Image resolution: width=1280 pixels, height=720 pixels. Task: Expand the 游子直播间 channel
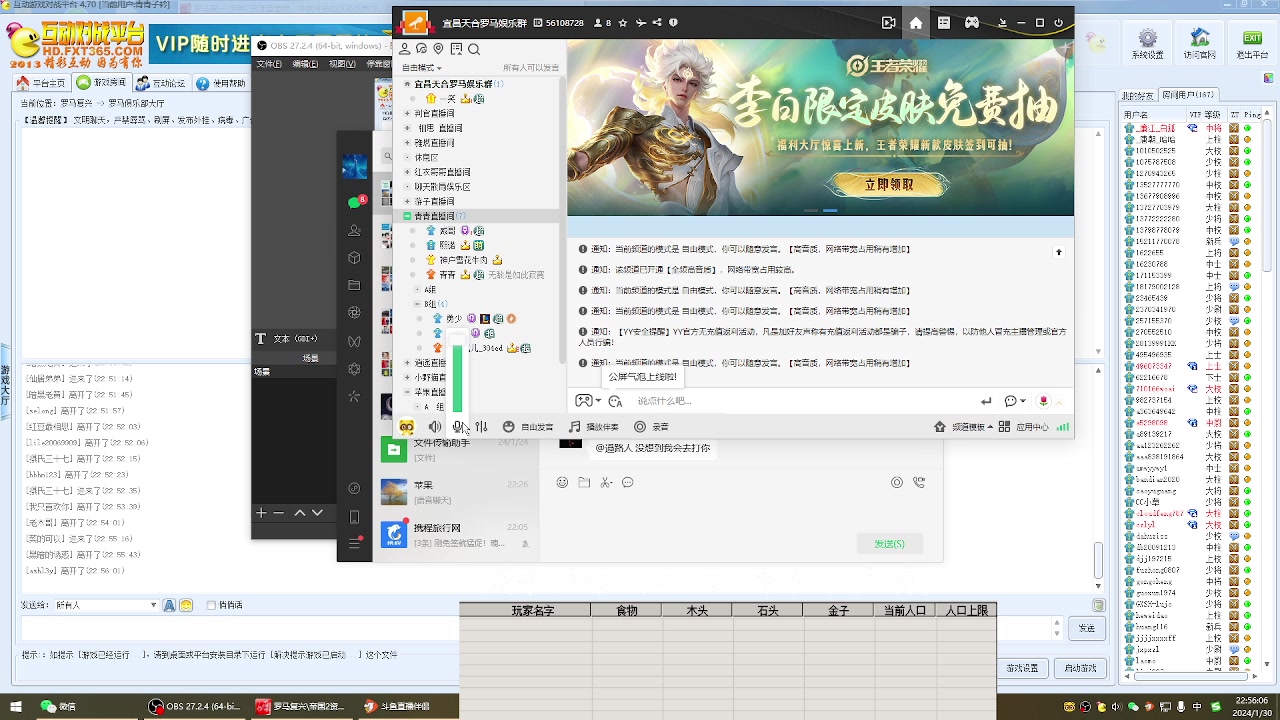[x=407, y=201]
